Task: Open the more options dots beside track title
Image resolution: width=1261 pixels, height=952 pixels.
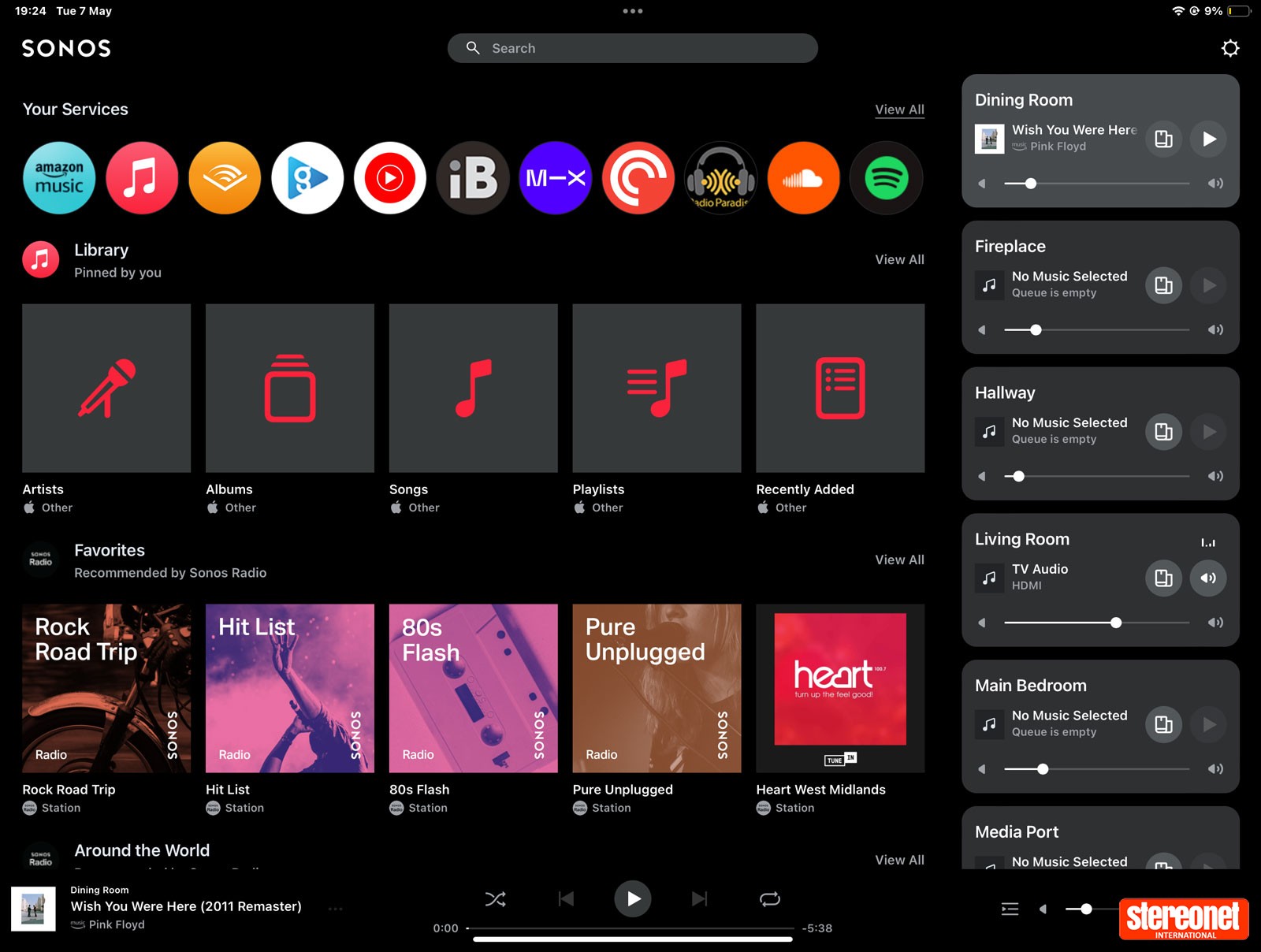Action: pyautogui.click(x=336, y=909)
